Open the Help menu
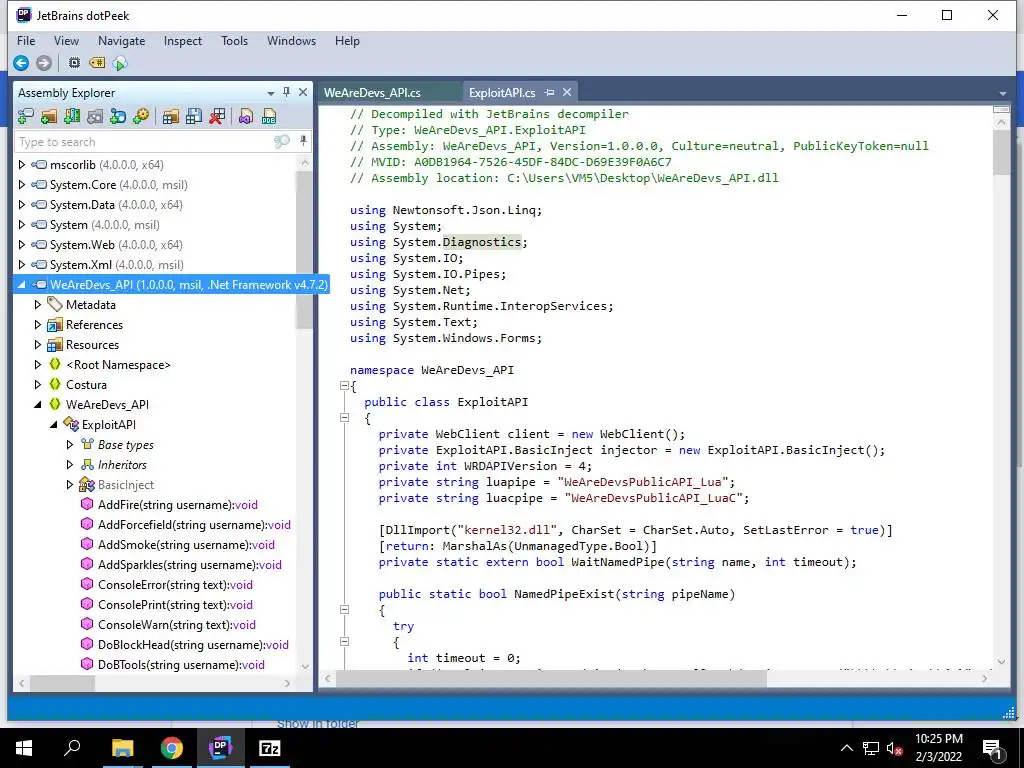The width and height of the screenshot is (1024, 768). point(347,40)
